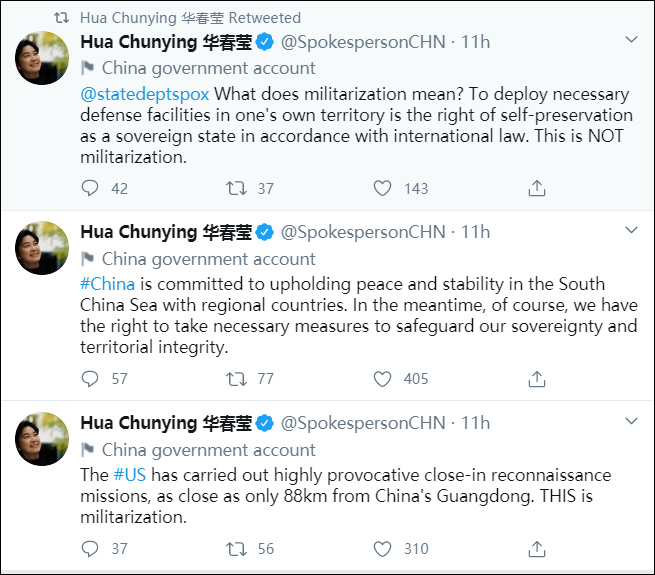This screenshot has width=655, height=575.
Task: Like the tweet with 143 likes
Action: tap(382, 188)
